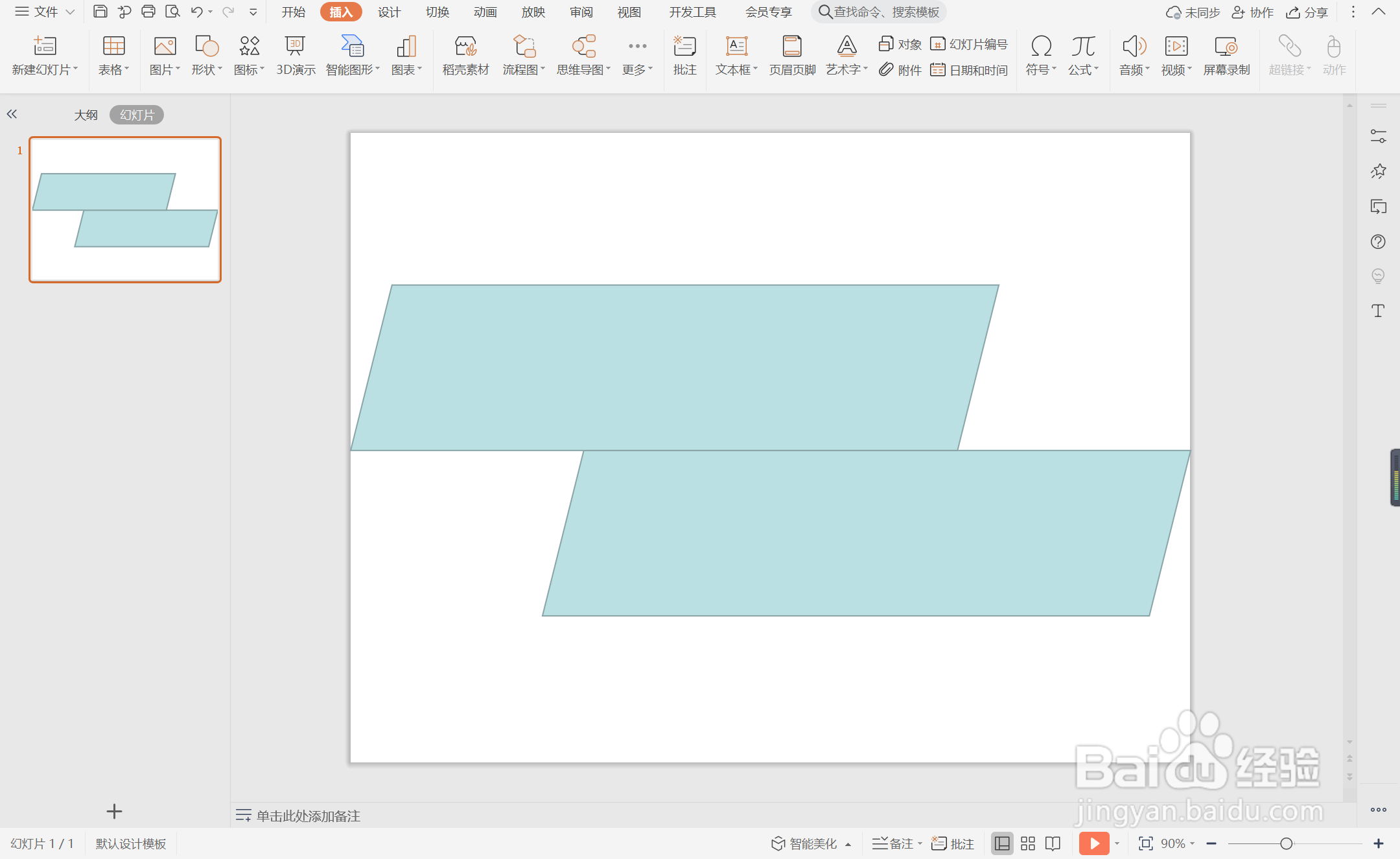Image resolution: width=1400 pixels, height=859 pixels.
Task: Switch to reading view mode
Action: coord(1053,843)
